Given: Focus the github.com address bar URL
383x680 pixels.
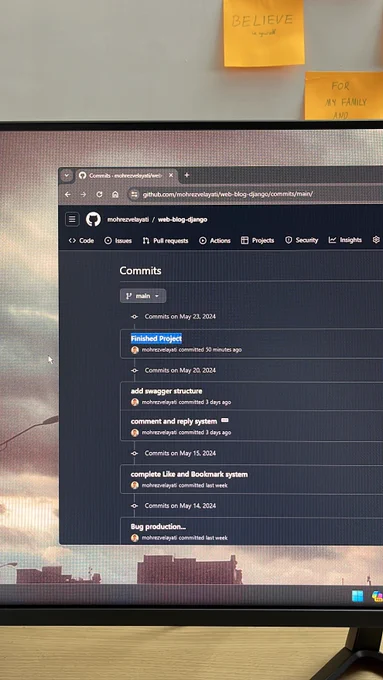Looking at the screenshot, I should [228, 194].
